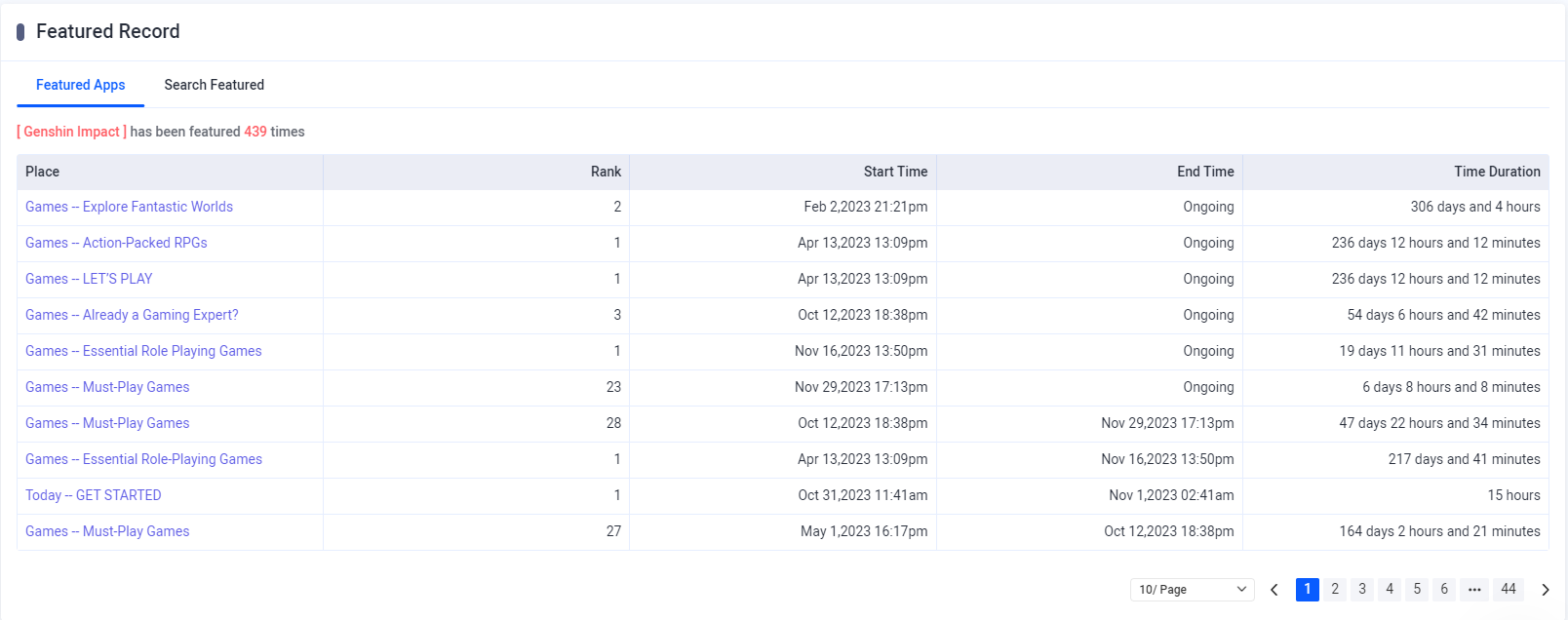Jump to page 2
The height and width of the screenshot is (620, 1568).
point(1335,589)
